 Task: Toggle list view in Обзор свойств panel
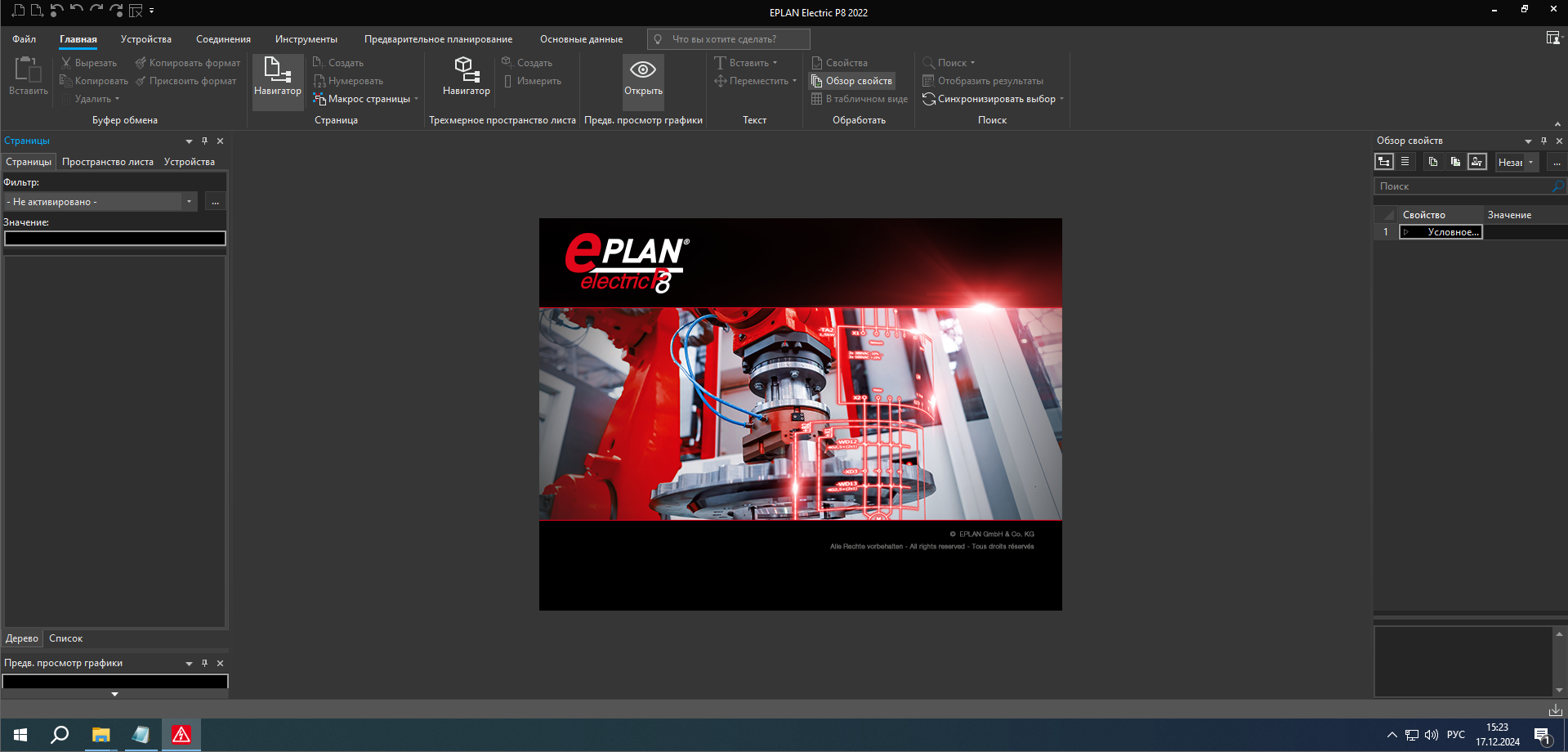click(1405, 161)
